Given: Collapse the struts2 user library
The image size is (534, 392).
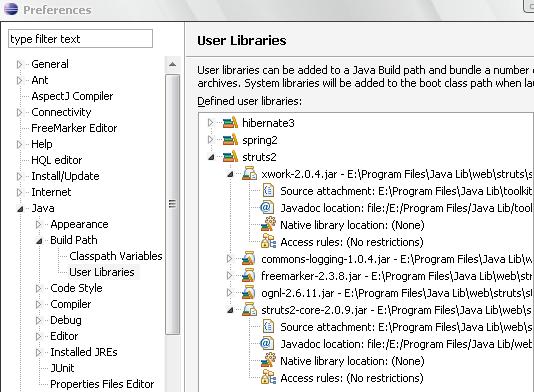Looking at the screenshot, I should tap(211, 157).
